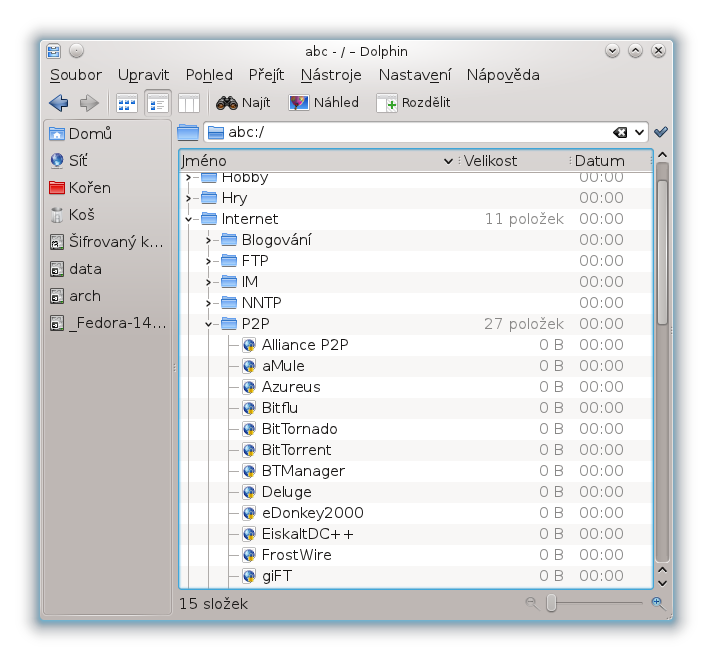Expand the FTP folder

pyautogui.click(x=208, y=261)
